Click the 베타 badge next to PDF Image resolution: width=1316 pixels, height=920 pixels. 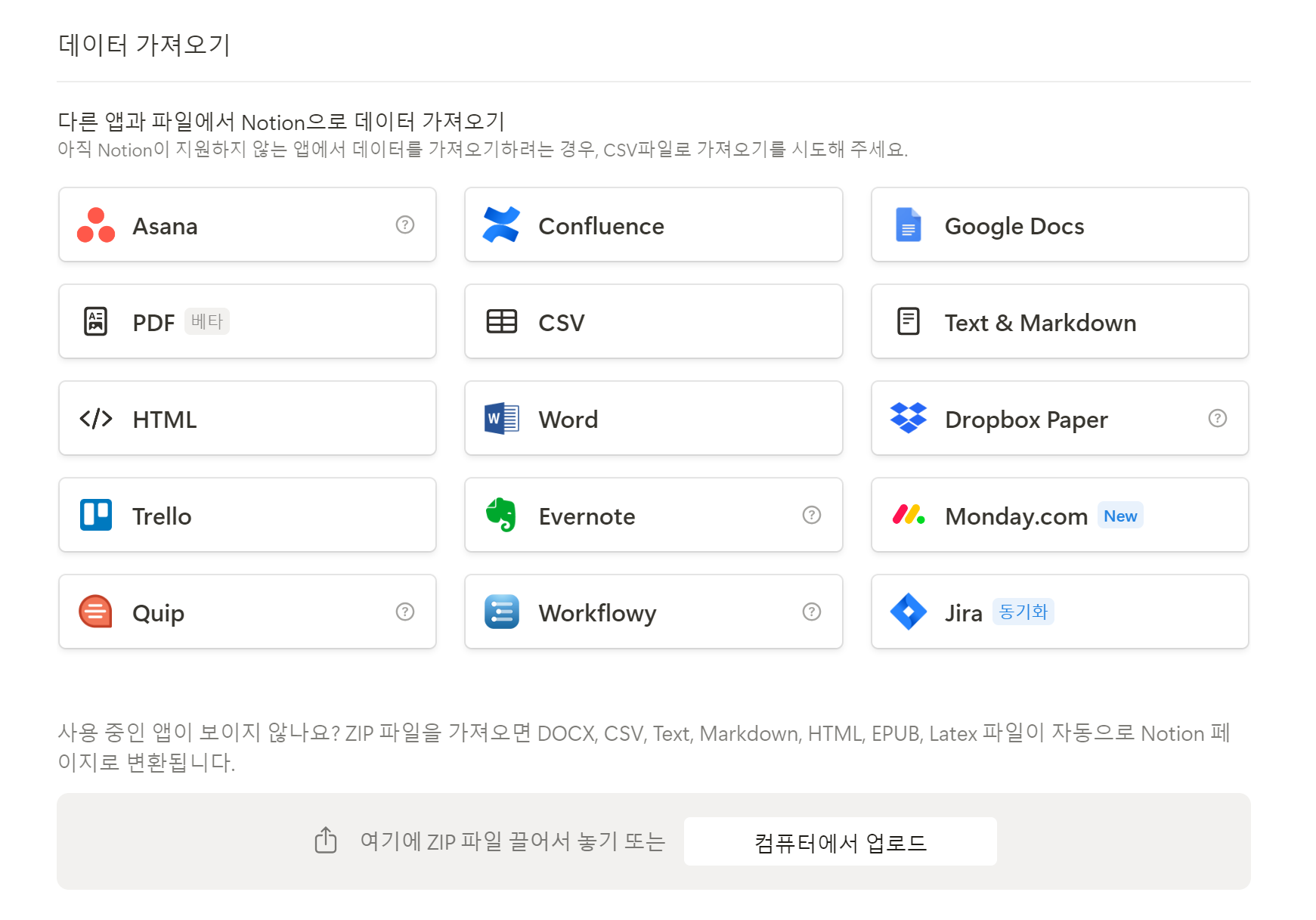tap(207, 321)
